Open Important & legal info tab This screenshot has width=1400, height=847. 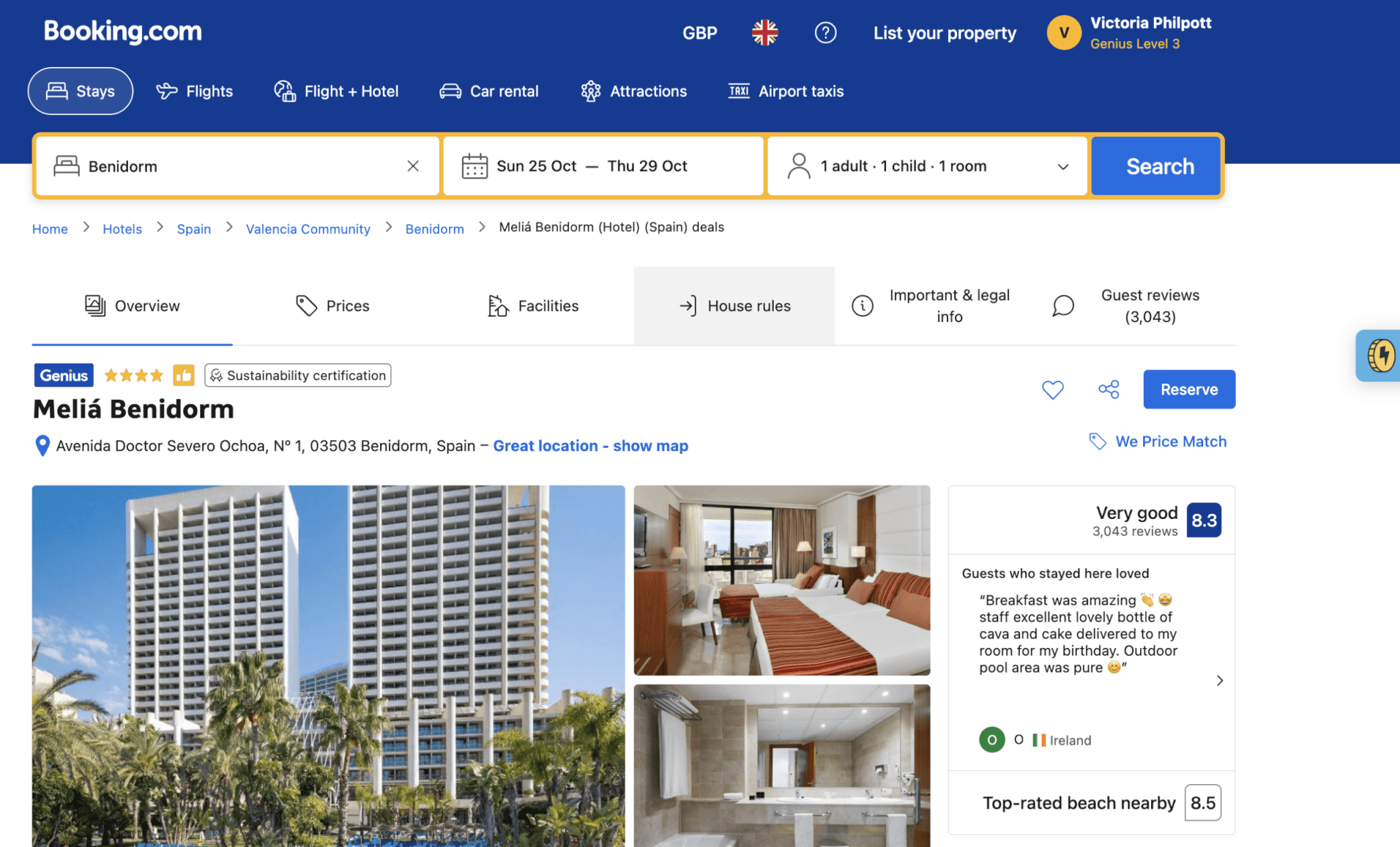pos(934,306)
